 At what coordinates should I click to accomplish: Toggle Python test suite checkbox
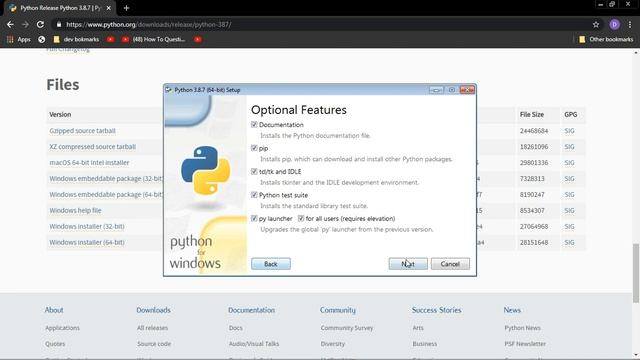coord(254,195)
